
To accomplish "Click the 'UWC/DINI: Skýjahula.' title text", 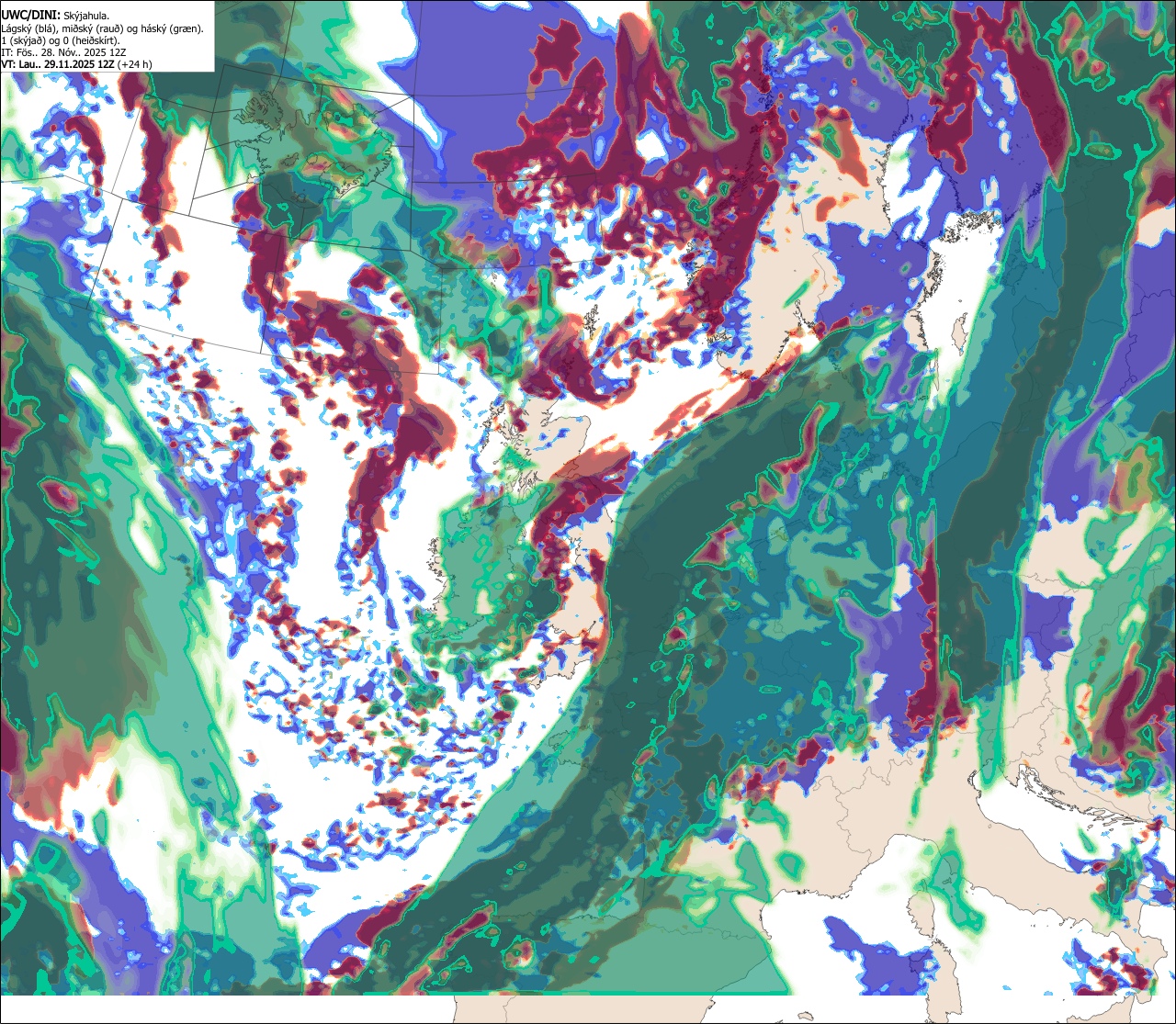I will [x=55, y=15].
